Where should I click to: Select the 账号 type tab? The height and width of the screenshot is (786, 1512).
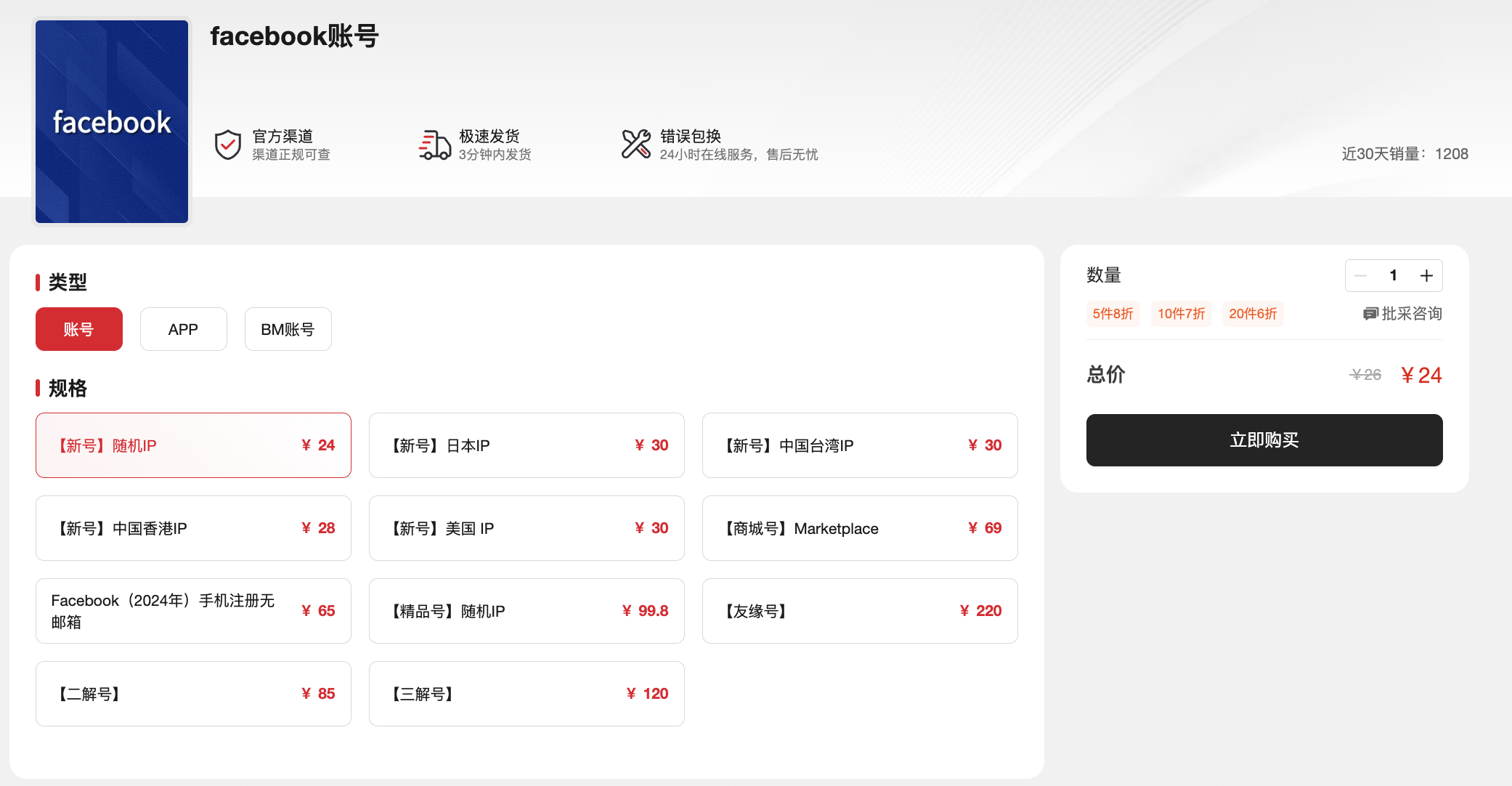coord(78,329)
